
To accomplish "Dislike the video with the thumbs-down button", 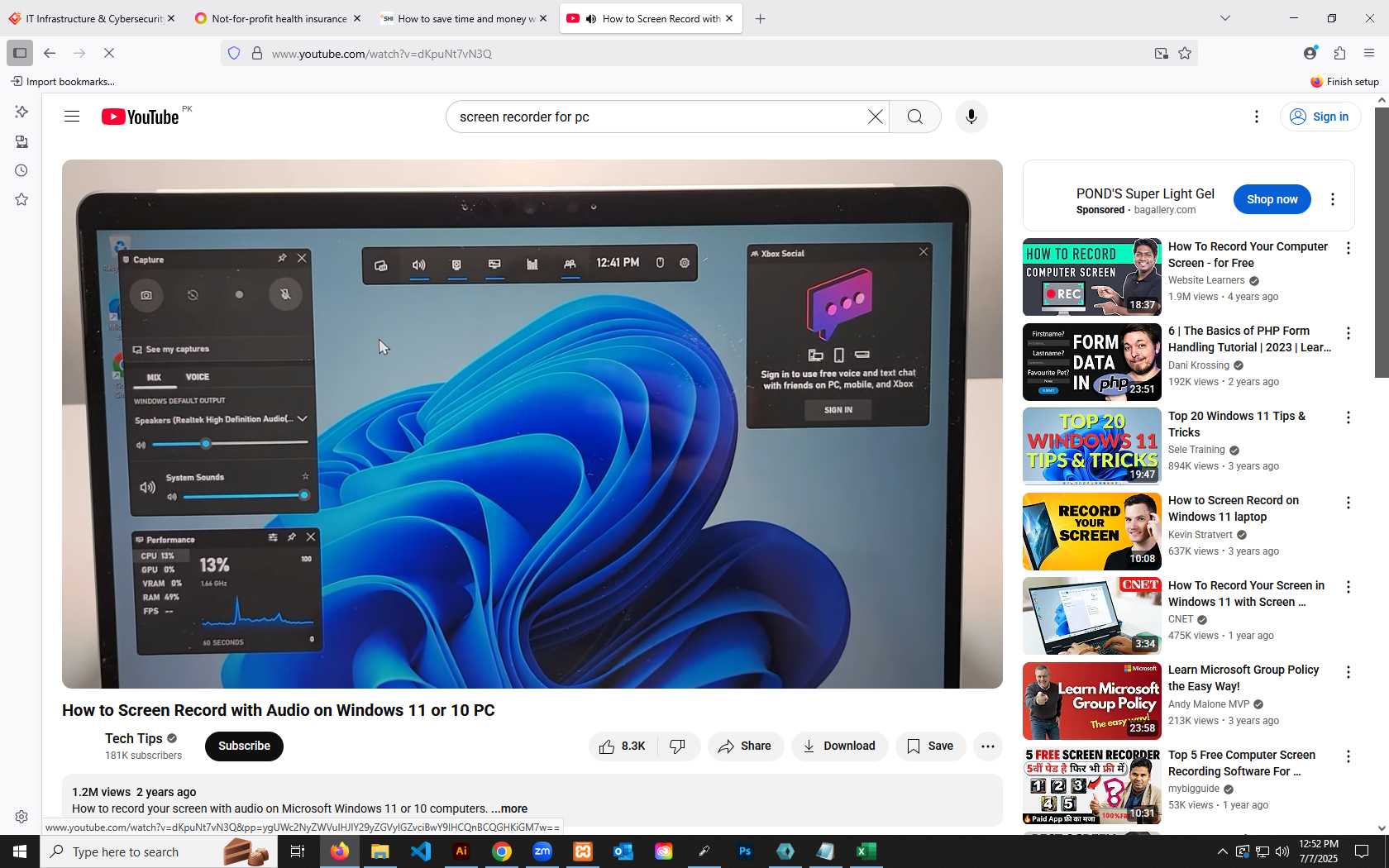I will point(678,746).
